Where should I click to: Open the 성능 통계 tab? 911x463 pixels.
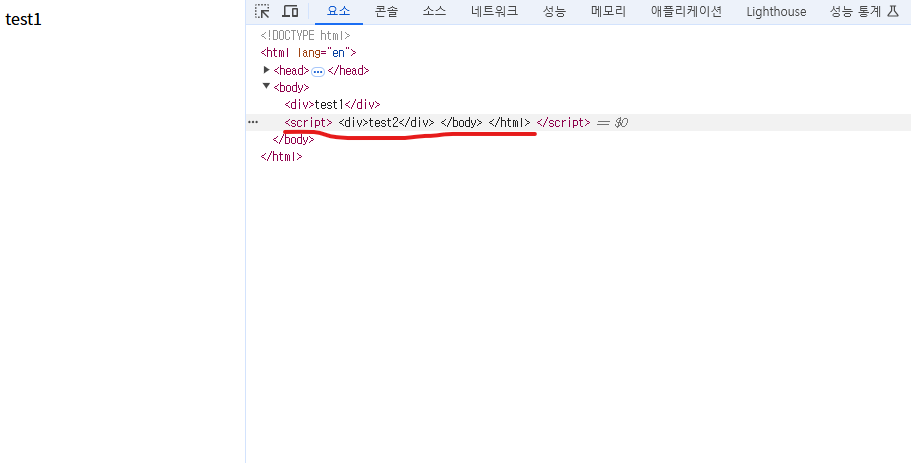[x=865, y=11]
